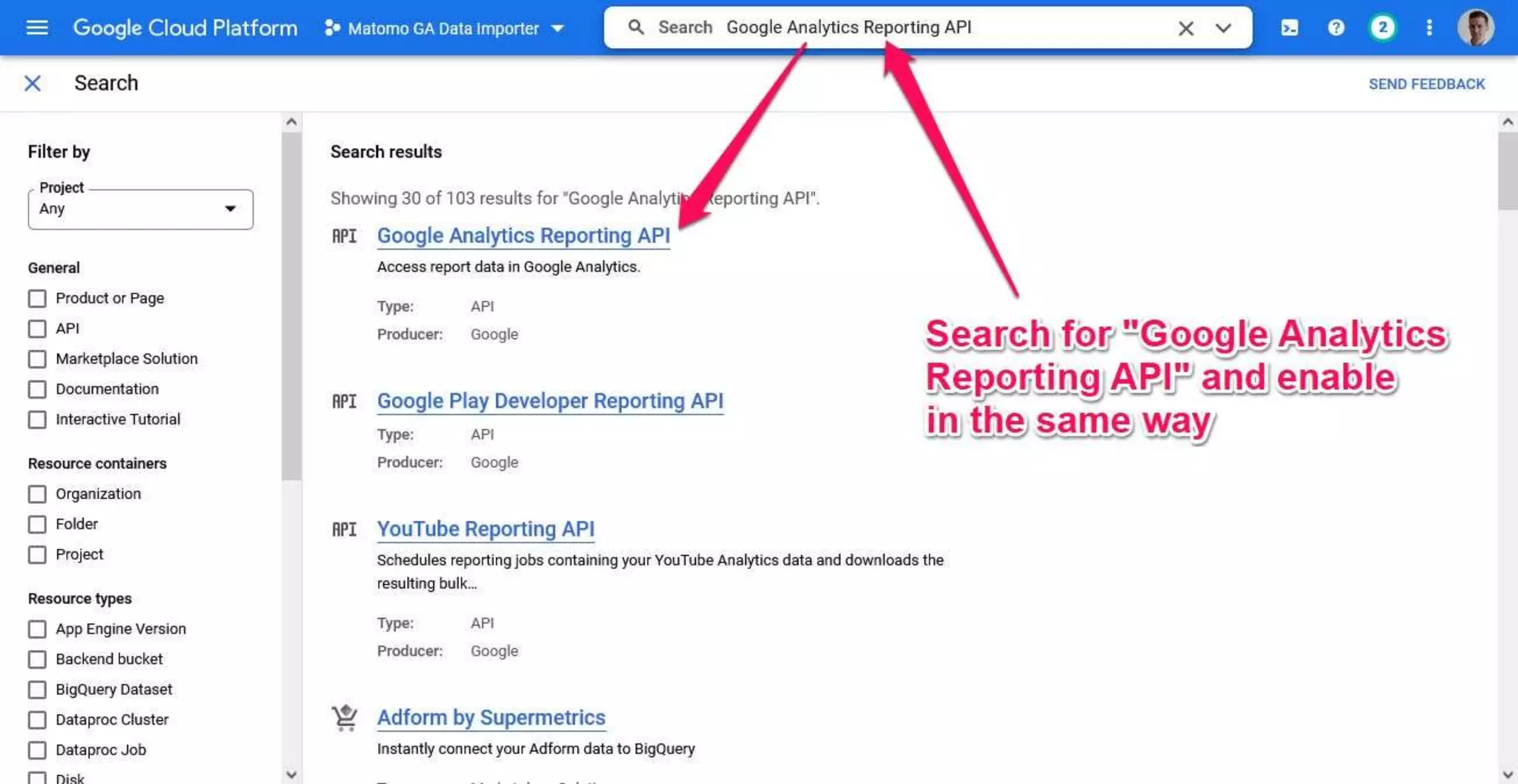
Task: Open the user account avatar
Action: coord(1475,28)
